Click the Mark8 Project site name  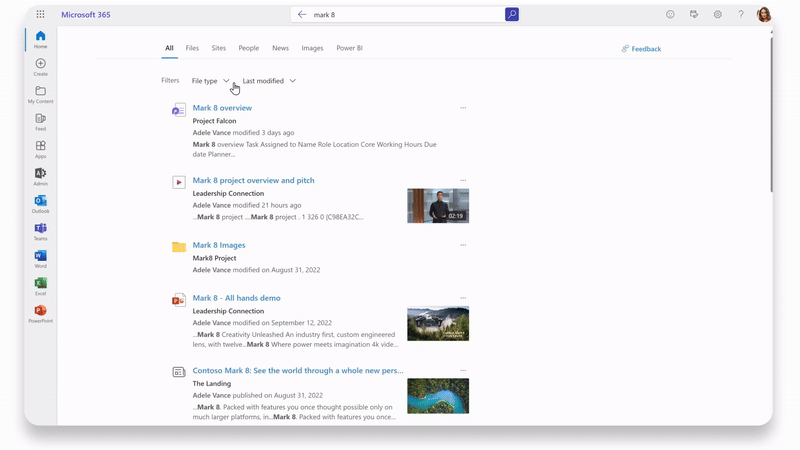tap(214, 258)
